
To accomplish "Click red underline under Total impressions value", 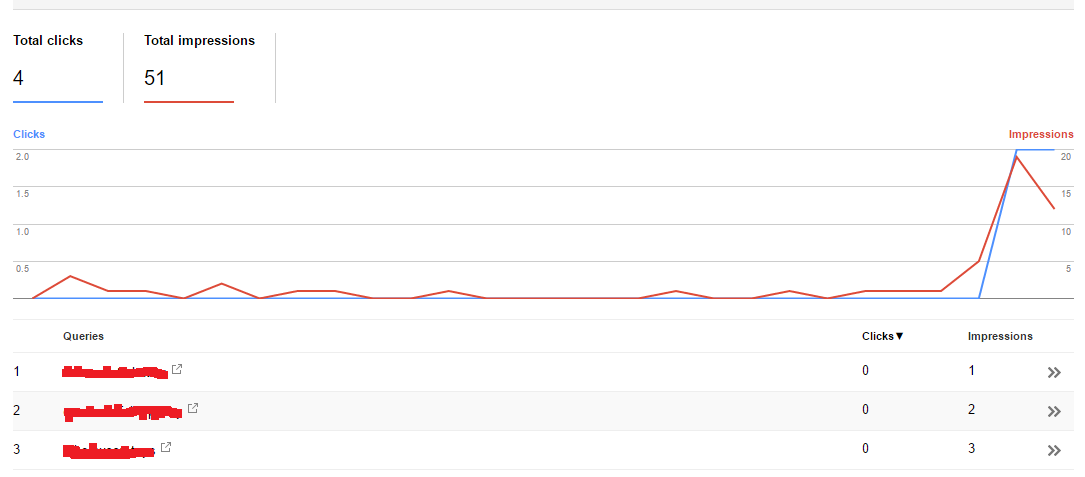I will click(x=189, y=102).
